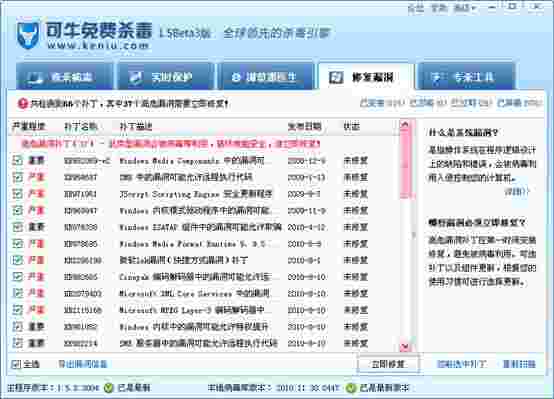Viewport: 554px width, 399px height.
Task: Click the Microsoft XML Core Services description
Action: click(194, 294)
